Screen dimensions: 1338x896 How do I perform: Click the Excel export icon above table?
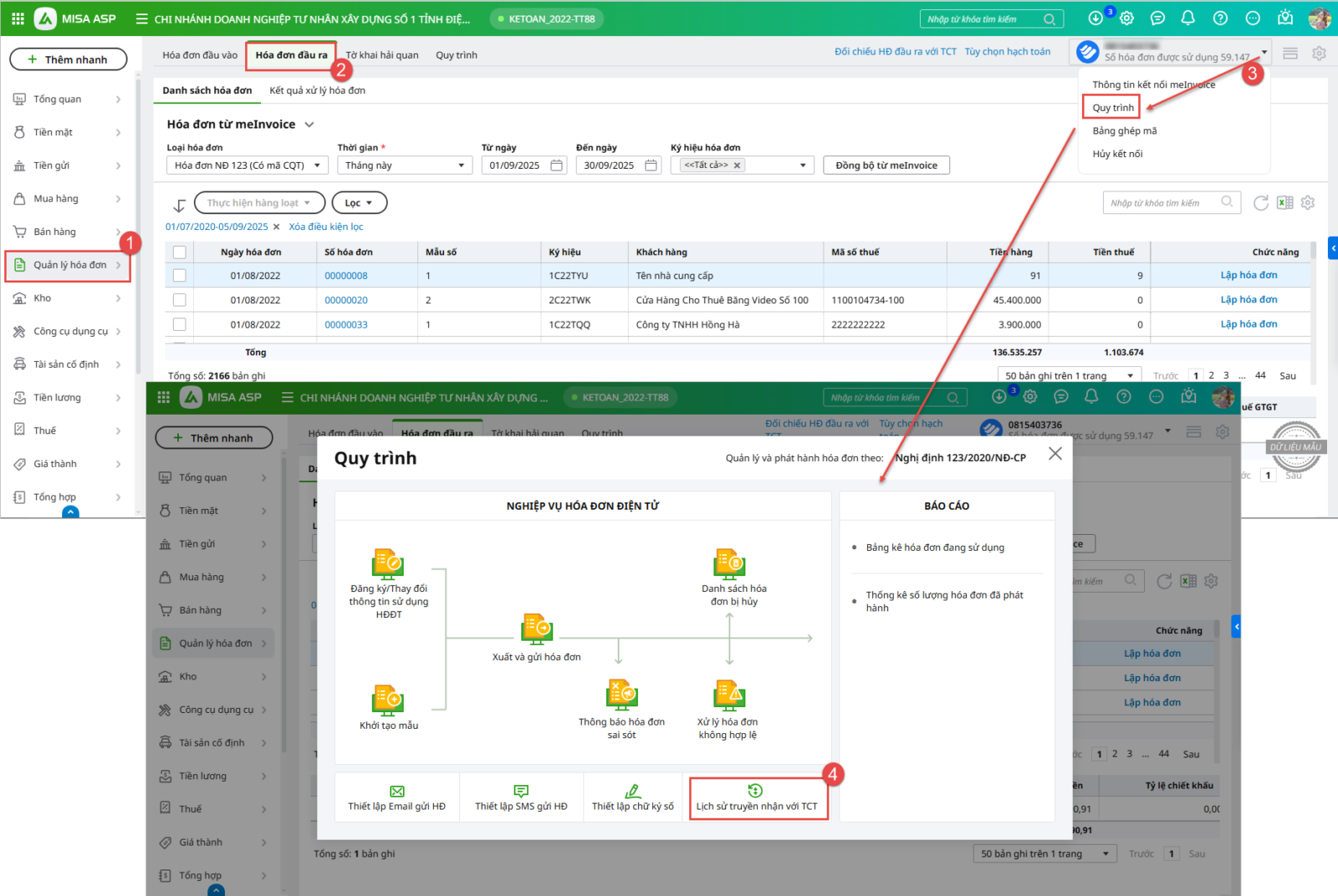(1284, 202)
